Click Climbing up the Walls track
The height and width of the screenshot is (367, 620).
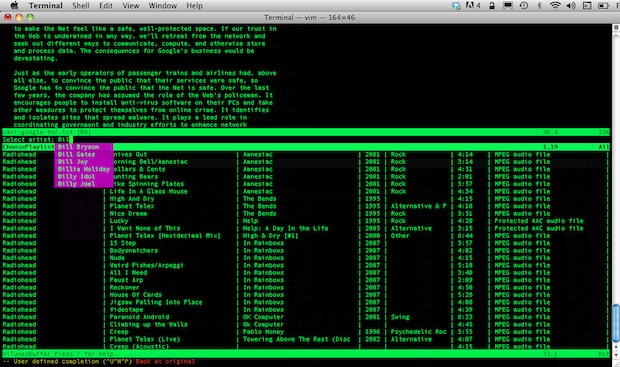(x=148, y=324)
